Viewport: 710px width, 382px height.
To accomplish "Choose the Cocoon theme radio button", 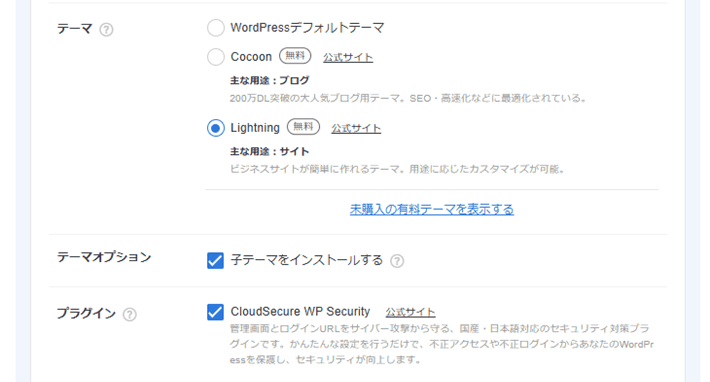I will tap(216, 57).
